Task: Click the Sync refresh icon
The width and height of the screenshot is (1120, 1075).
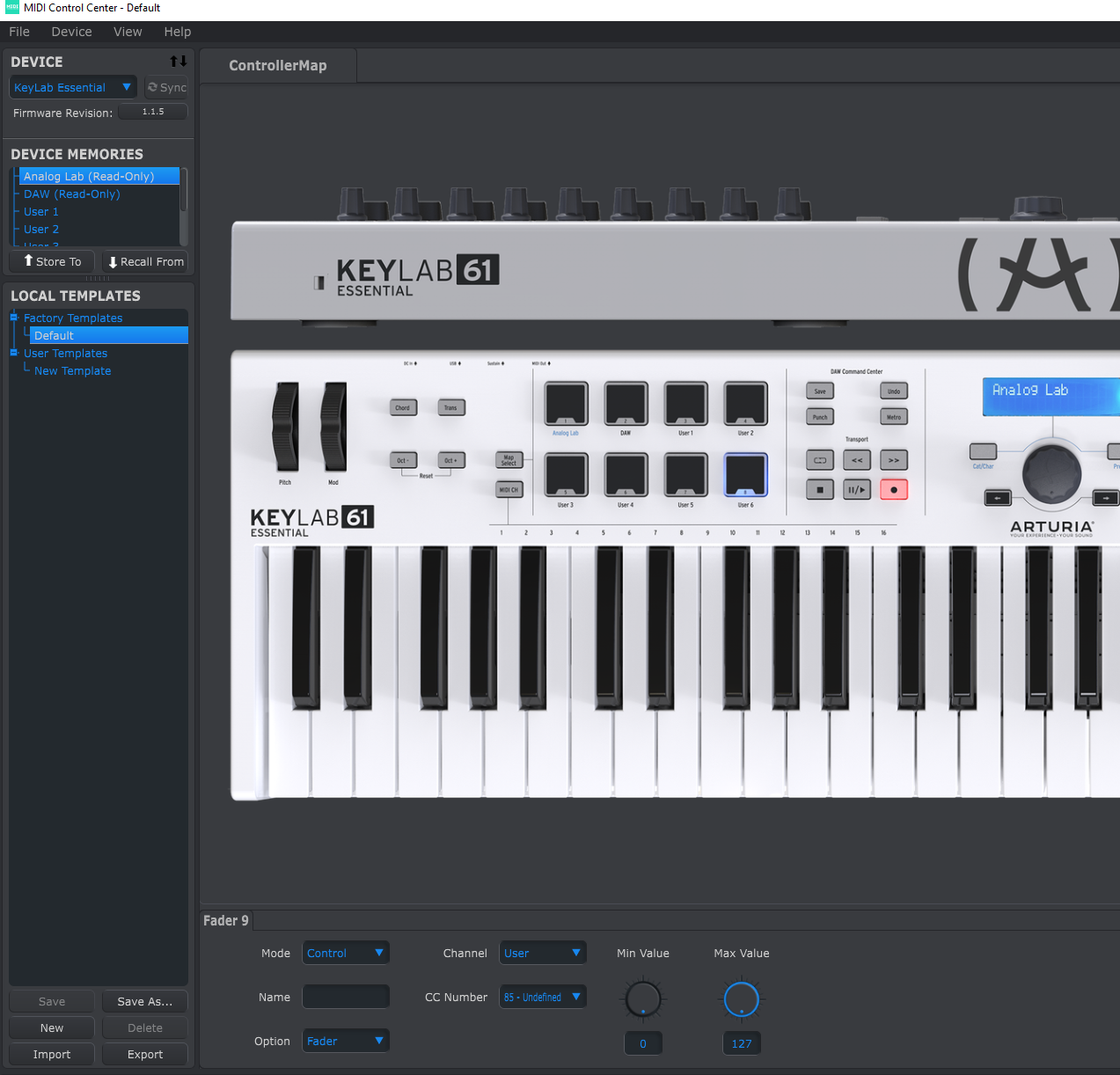Action: (x=153, y=87)
